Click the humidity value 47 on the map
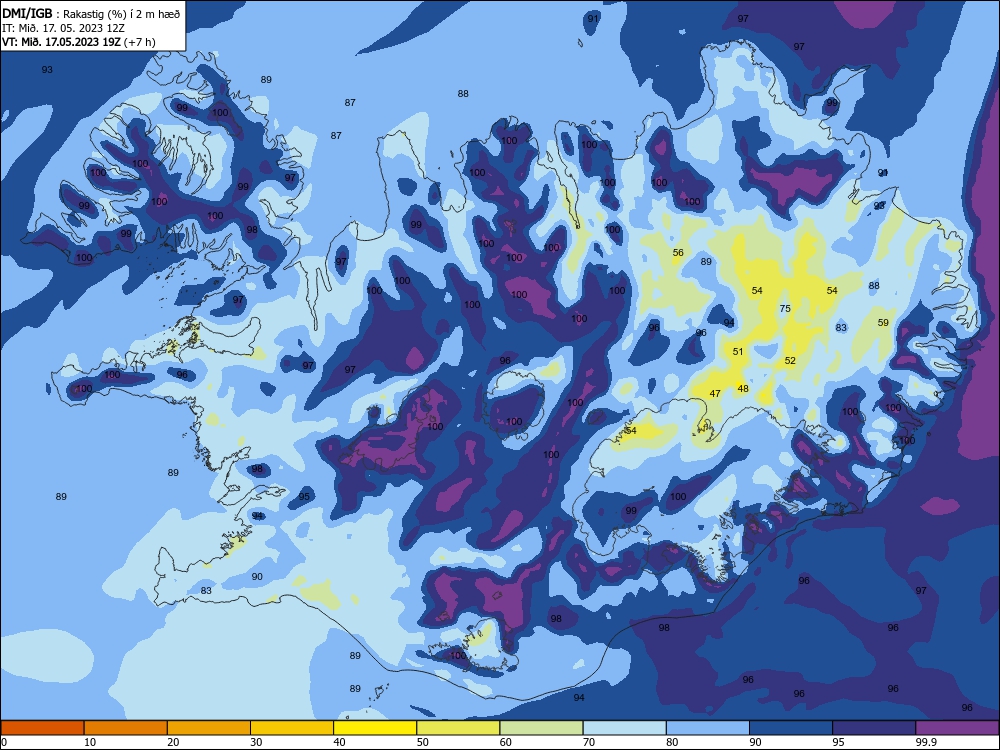 [x=715, y=393]
